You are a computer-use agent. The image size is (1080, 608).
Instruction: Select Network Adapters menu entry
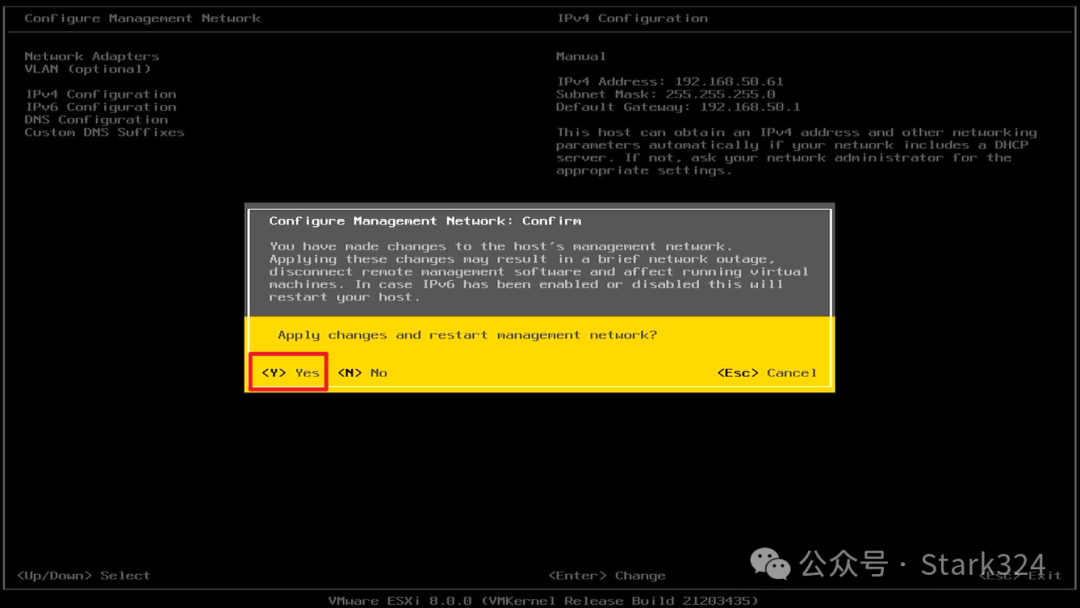(92, 56)
